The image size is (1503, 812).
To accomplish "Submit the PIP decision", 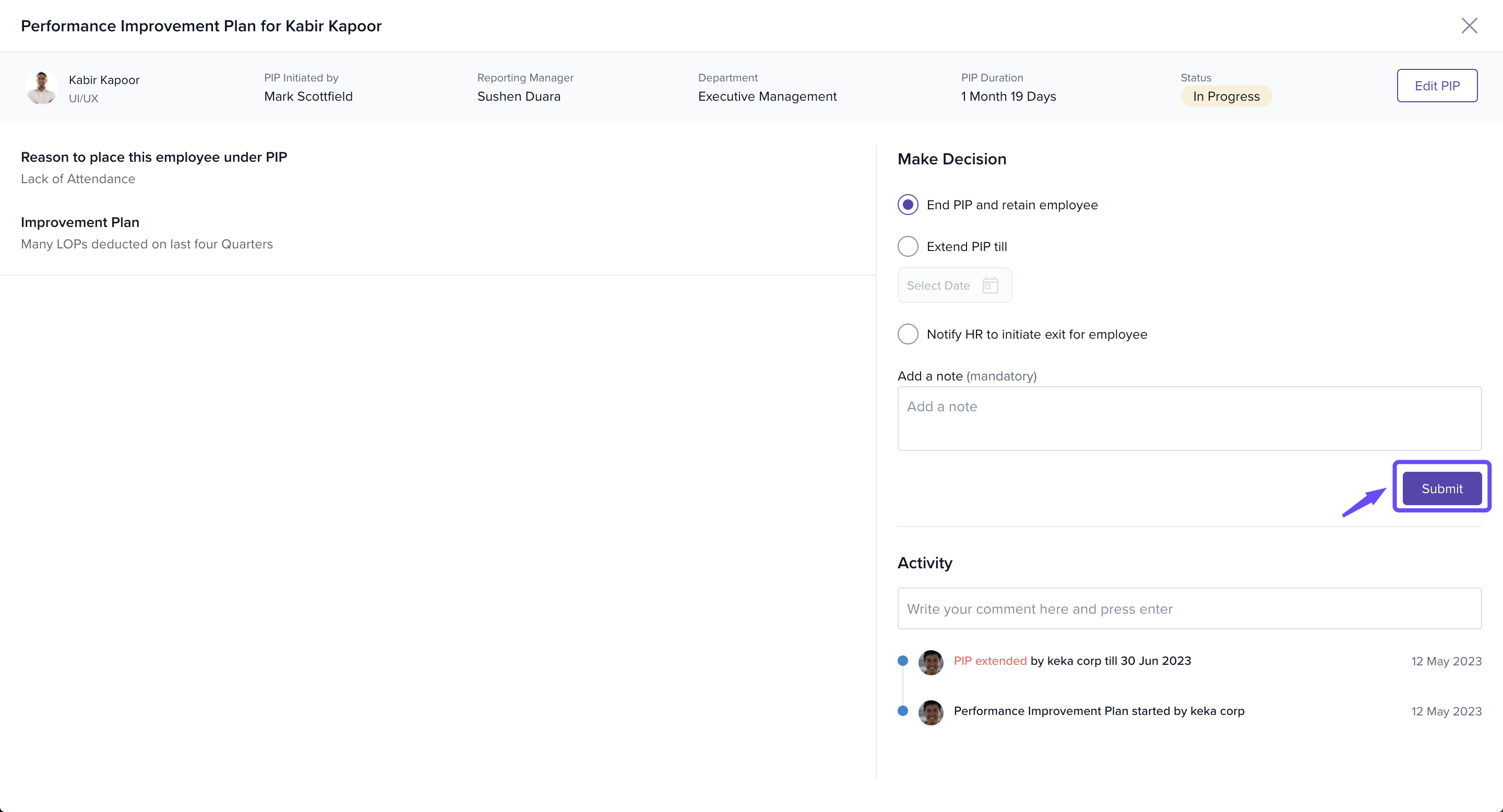I will (1441, 488).
